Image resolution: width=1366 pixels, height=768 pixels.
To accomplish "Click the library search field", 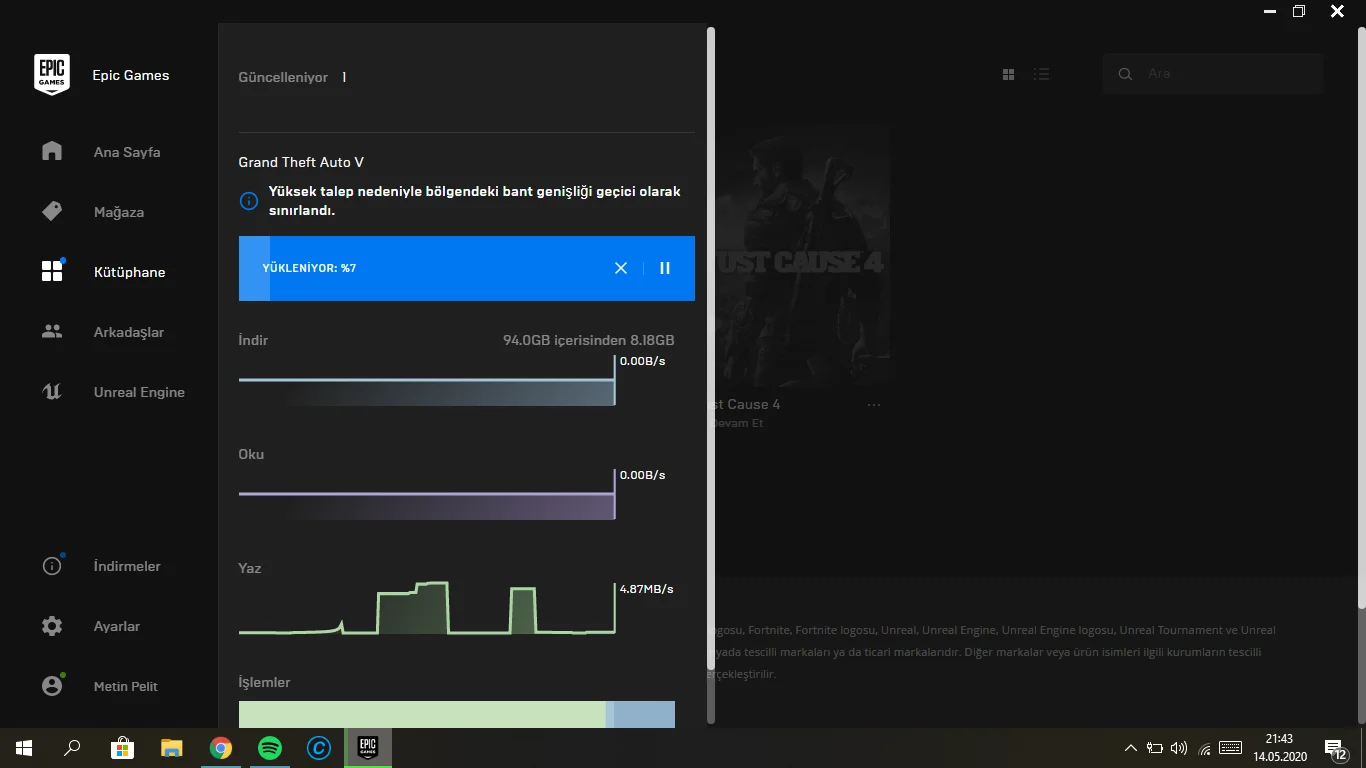I will point(1213,74).
